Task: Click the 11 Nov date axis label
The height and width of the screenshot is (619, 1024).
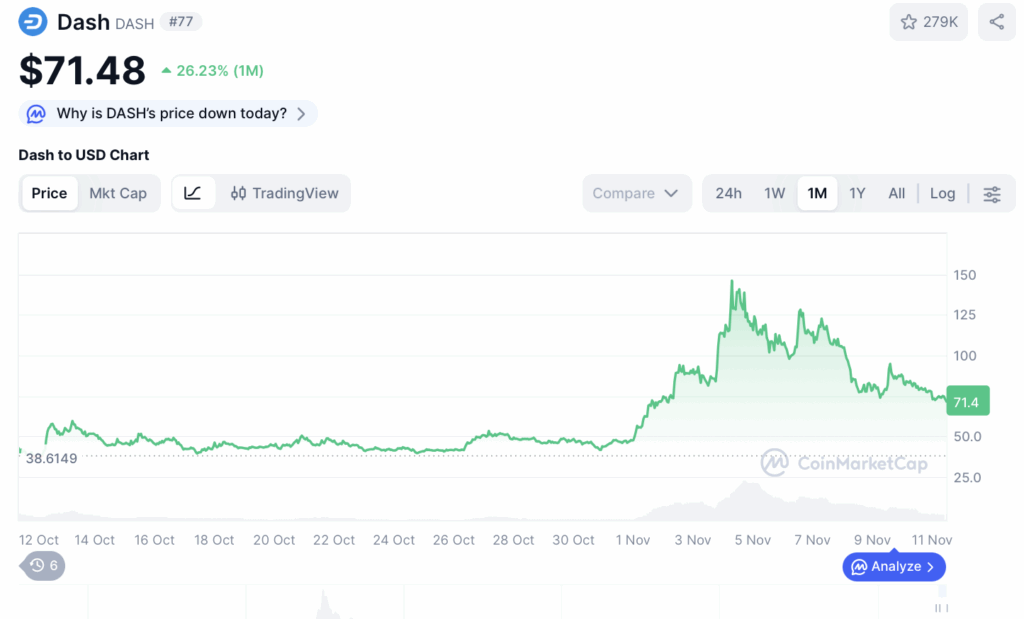Action: (932, 540)
